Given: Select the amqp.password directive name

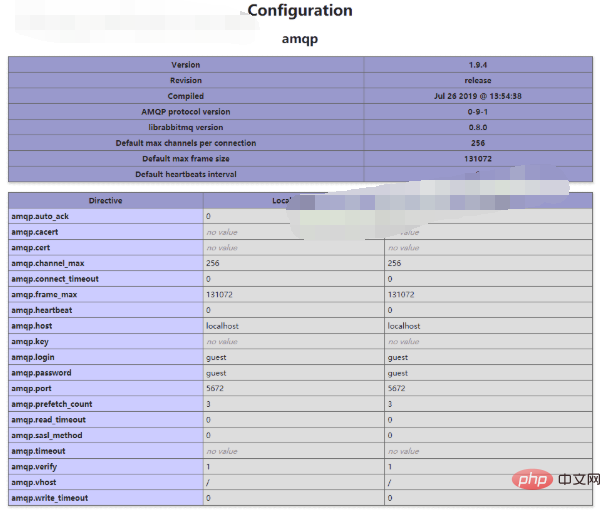Looking at the screenshot, I should [x=41, y=373].
